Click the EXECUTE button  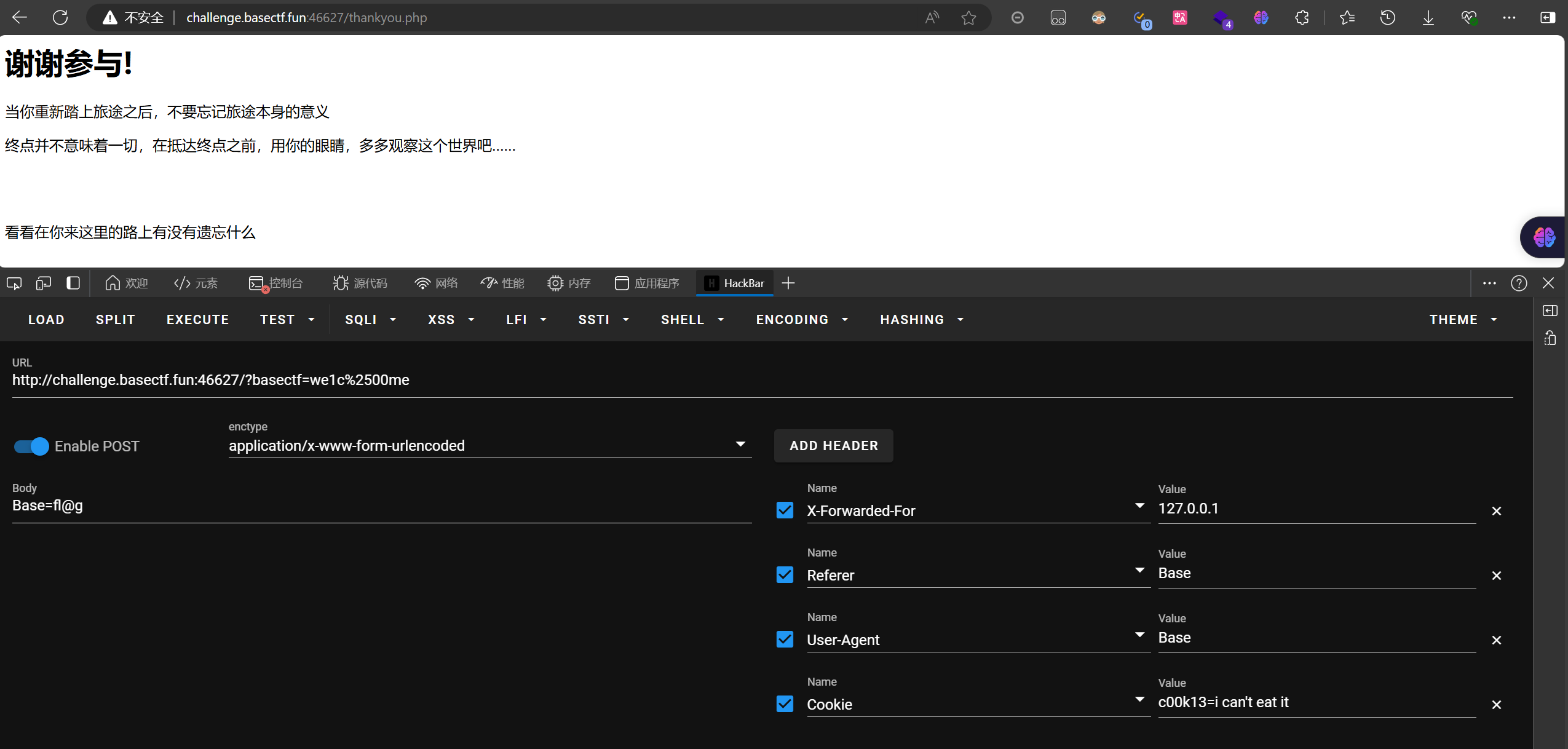pyautogui.click(x=197, y=320)
